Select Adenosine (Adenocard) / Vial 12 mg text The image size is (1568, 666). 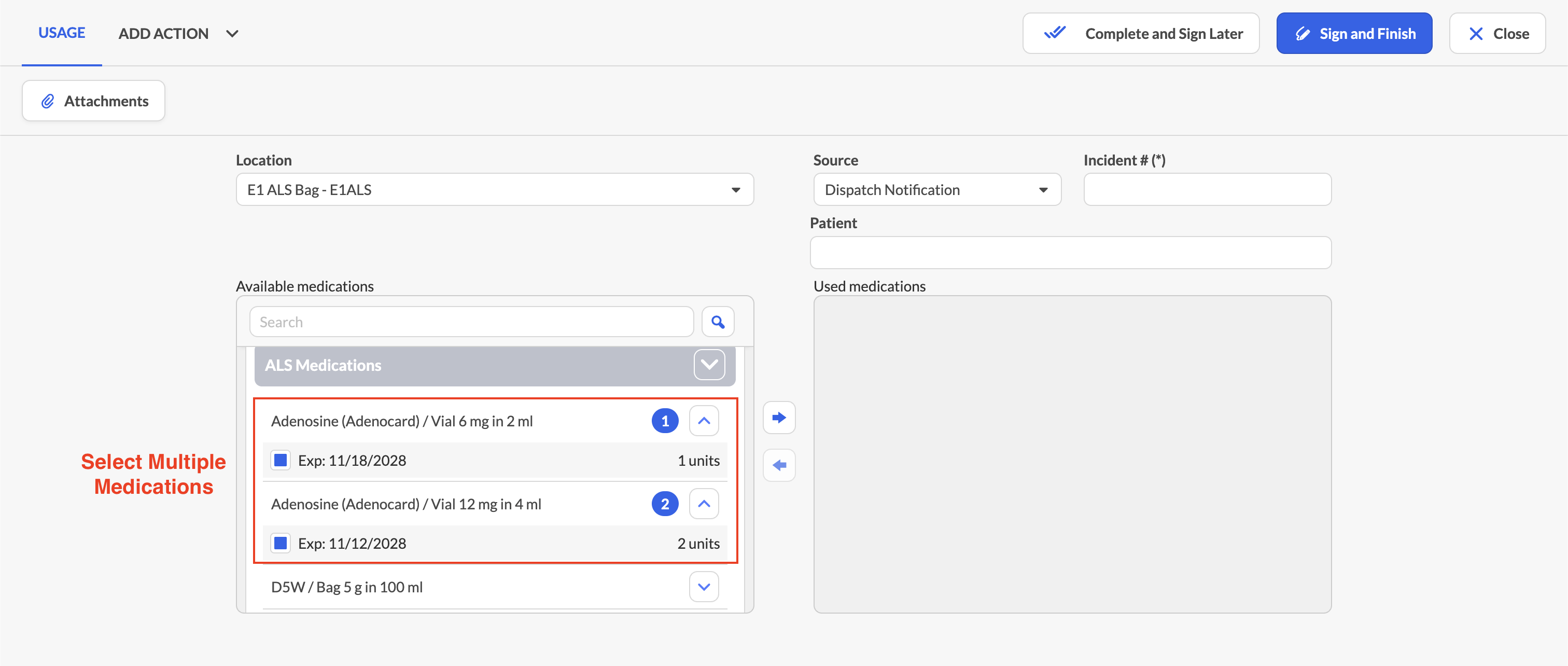pyautogui.click(x=406, y=504)
